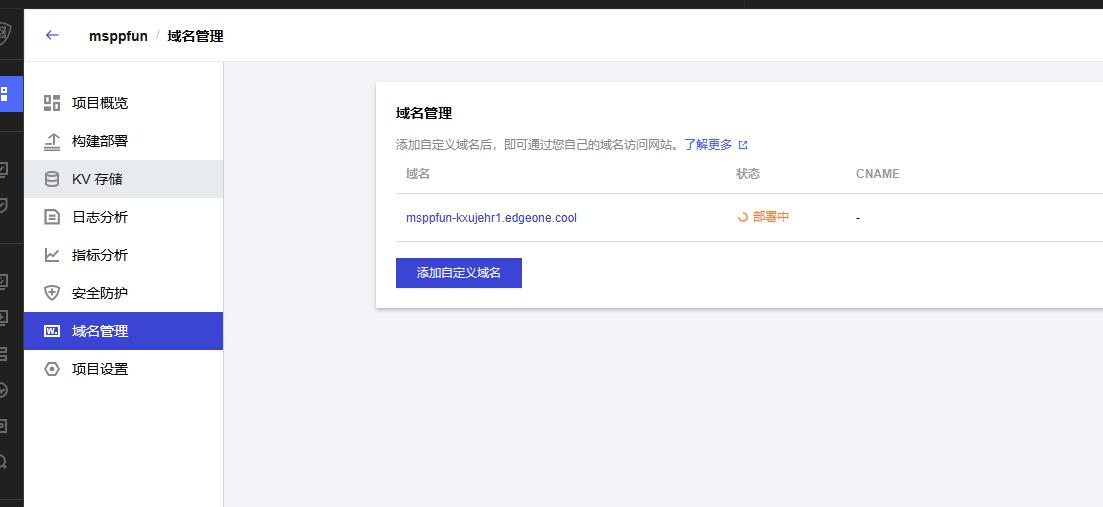Click the 项目概览 dashboard icon
The width and height of the screenshot is (1103, 507).
coord(52,103)
